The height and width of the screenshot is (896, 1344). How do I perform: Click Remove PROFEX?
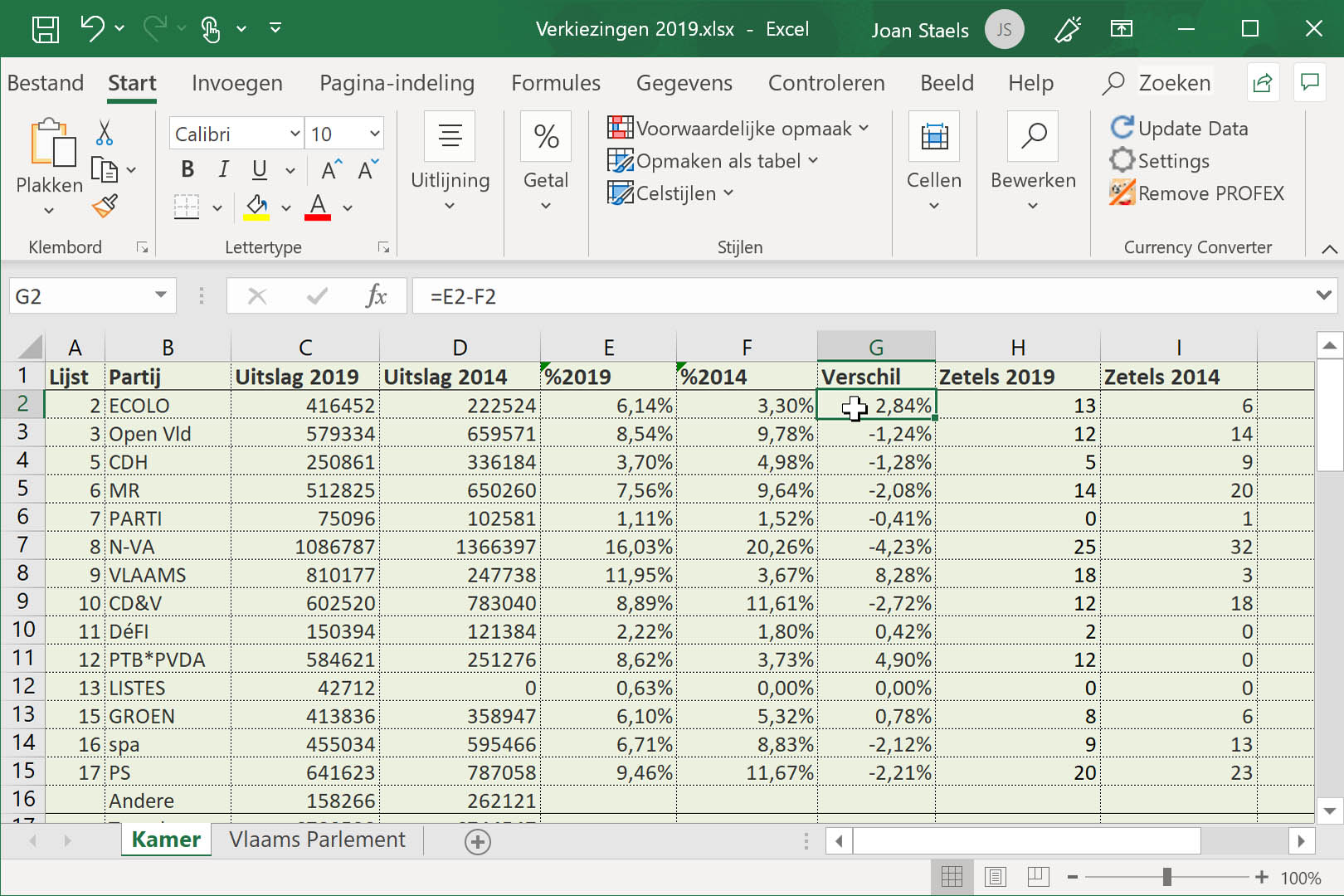pyautogui.click(x=1197, y=192)
